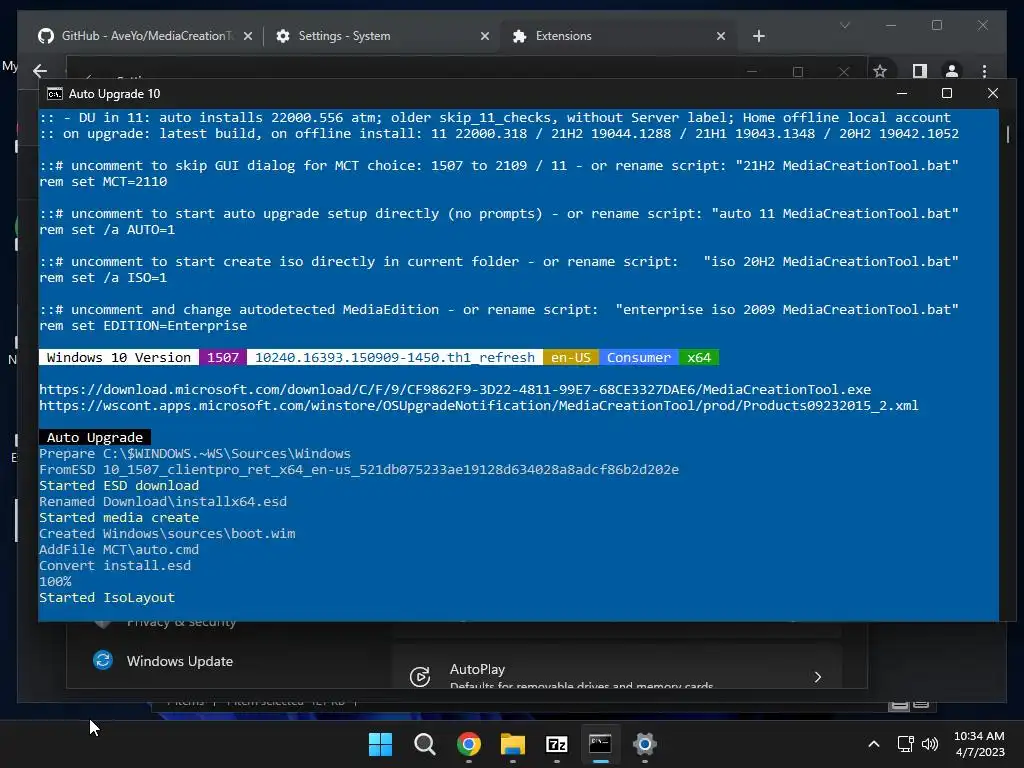Open volume speaker tray icon
This screenshot has width=1024, height=768.
click(930, 744)
